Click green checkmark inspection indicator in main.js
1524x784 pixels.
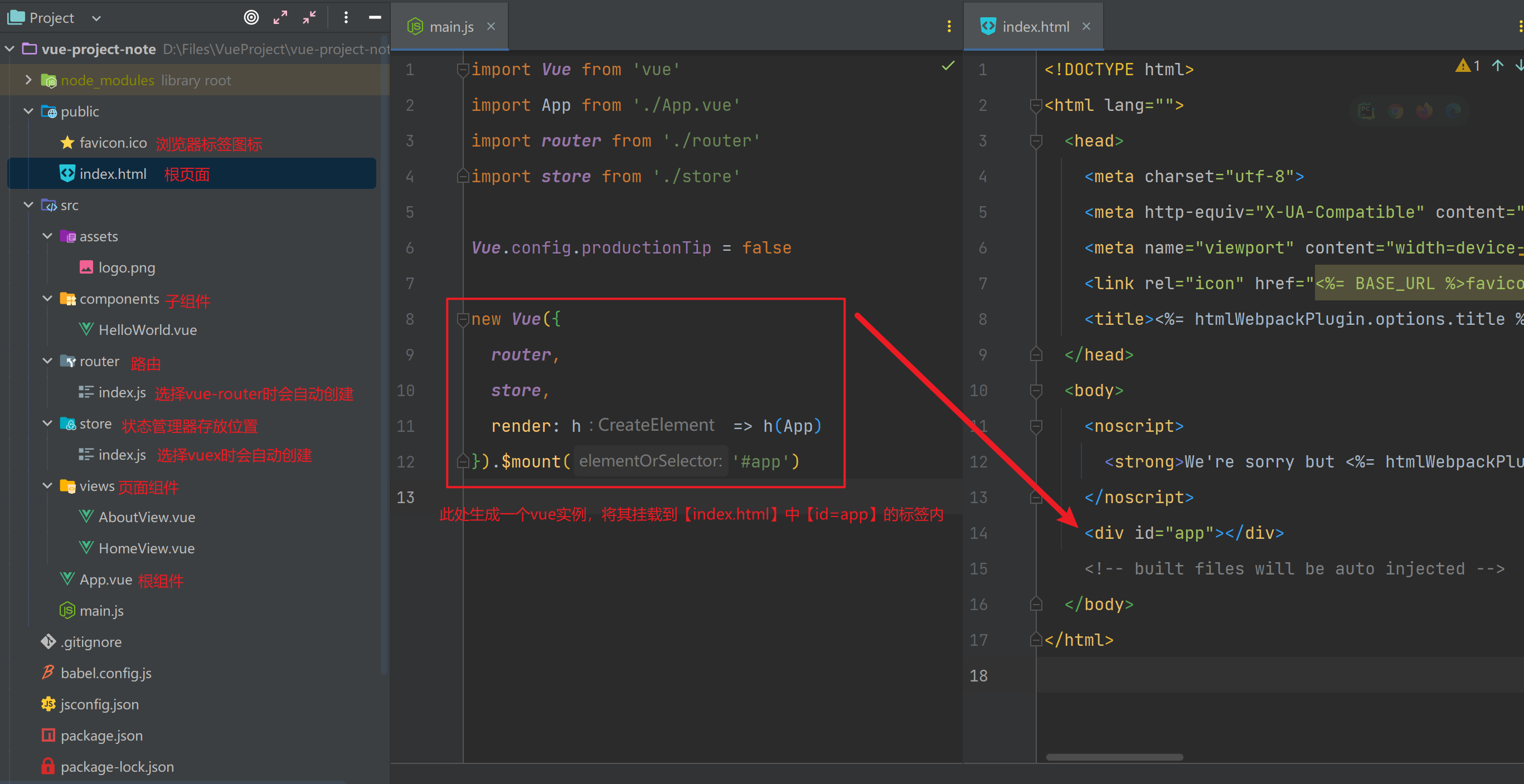click(948, 66)
